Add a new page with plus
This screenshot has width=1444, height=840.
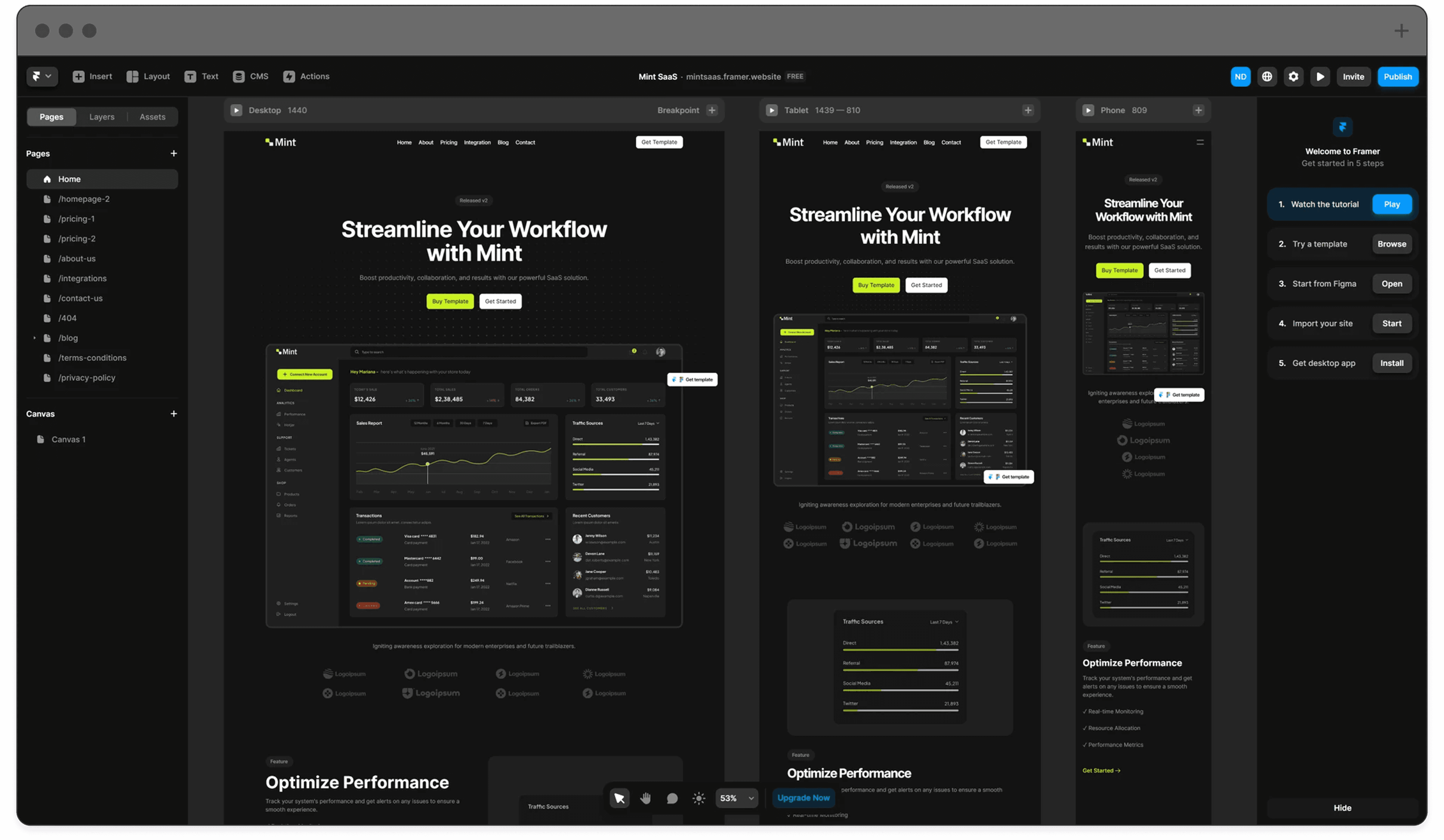pos(174,153)
